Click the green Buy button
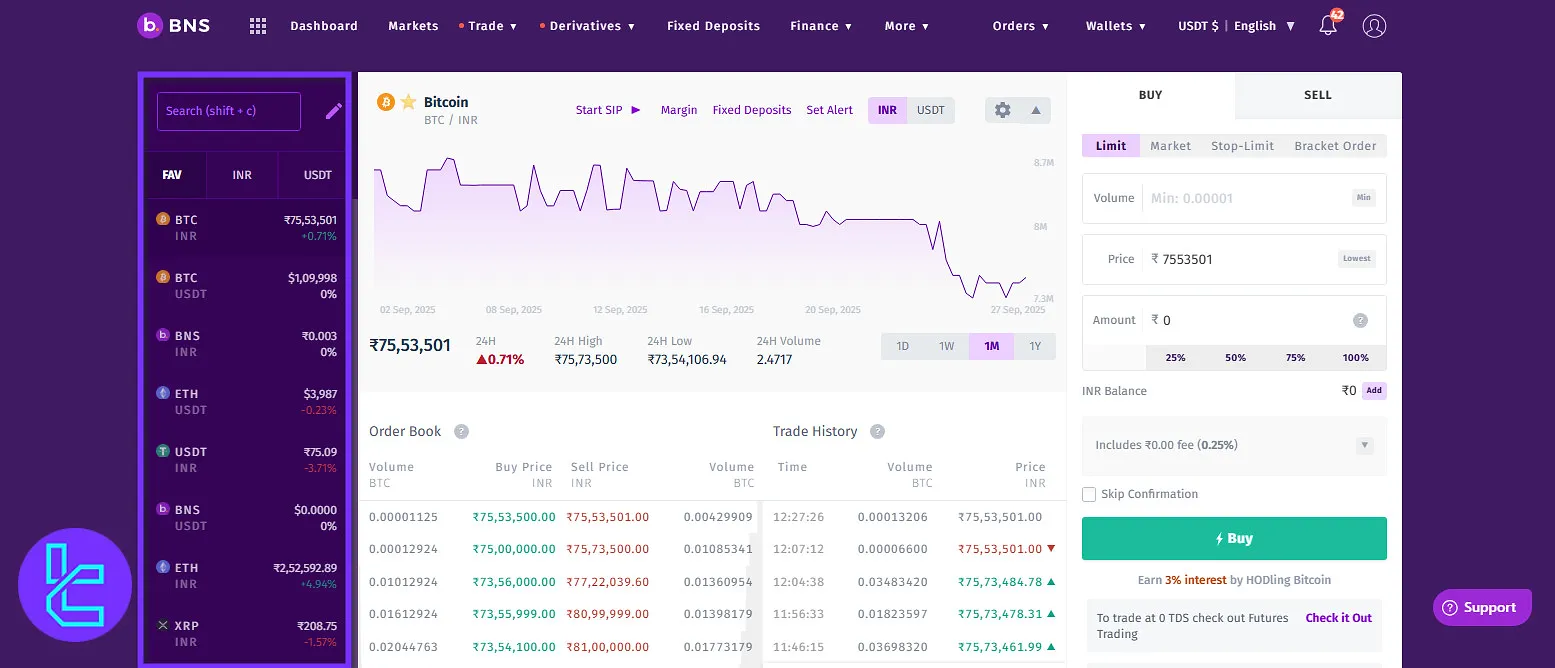1555x668 pixels. [1233, 538]
